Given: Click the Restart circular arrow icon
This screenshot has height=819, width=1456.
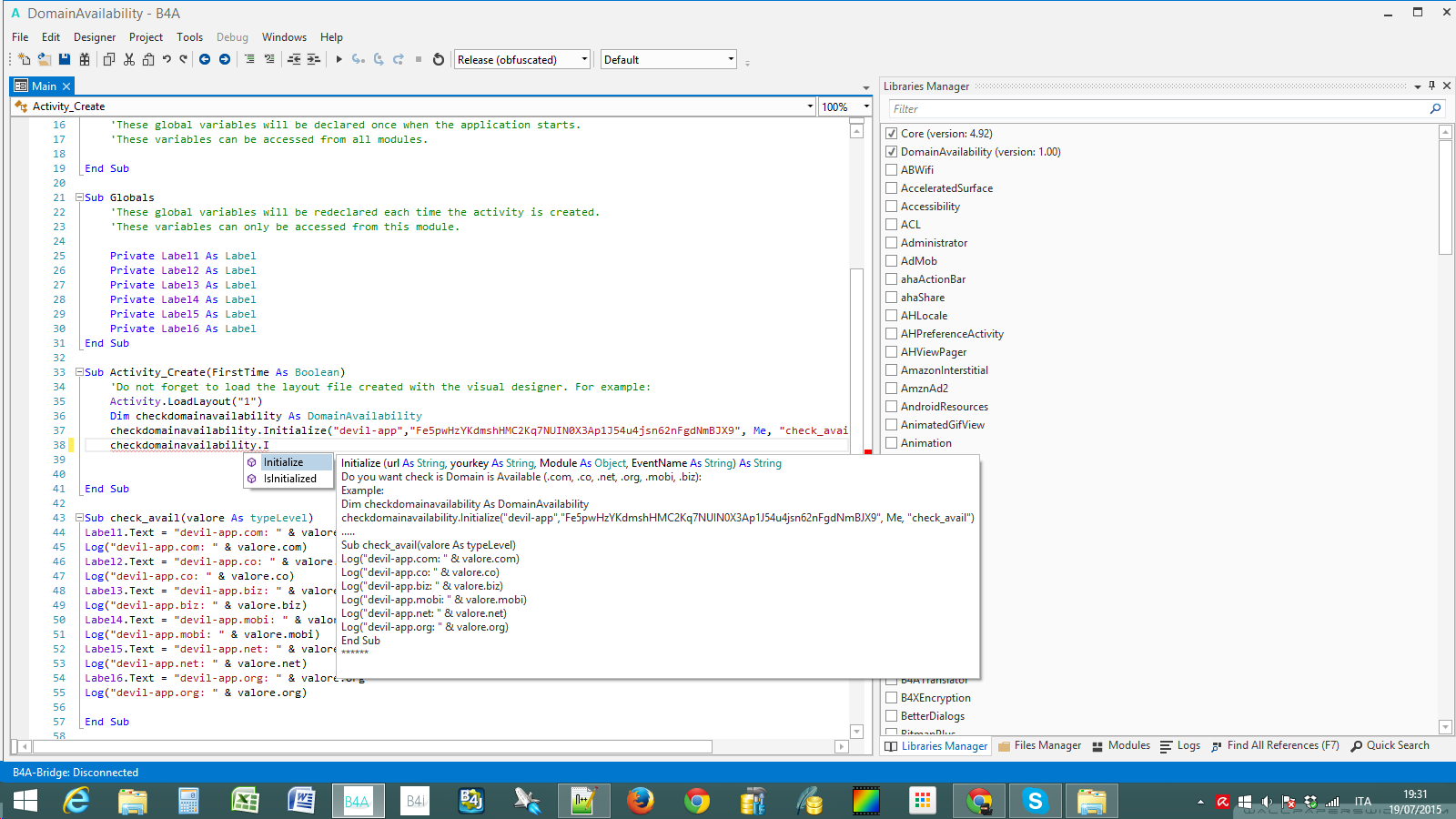Looking at the screenshot, I should tap(439, 59).
